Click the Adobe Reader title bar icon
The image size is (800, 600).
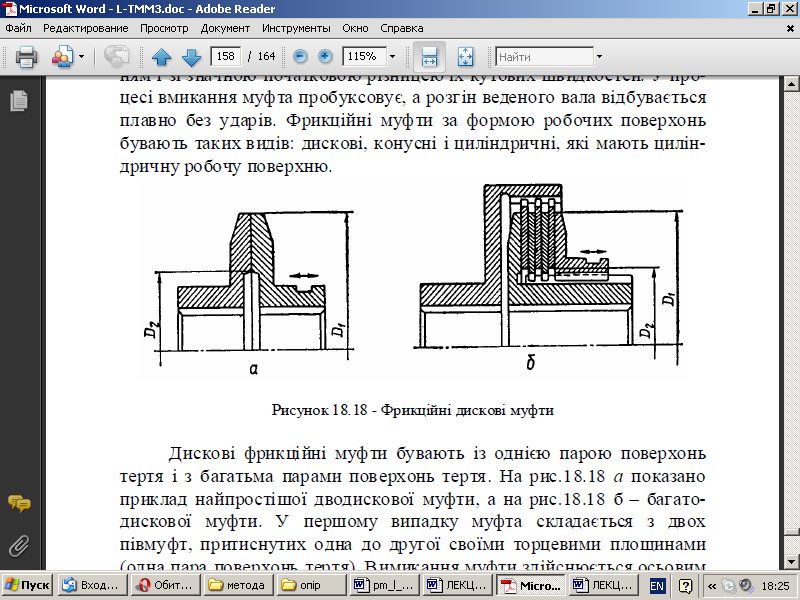click(10, 9)
